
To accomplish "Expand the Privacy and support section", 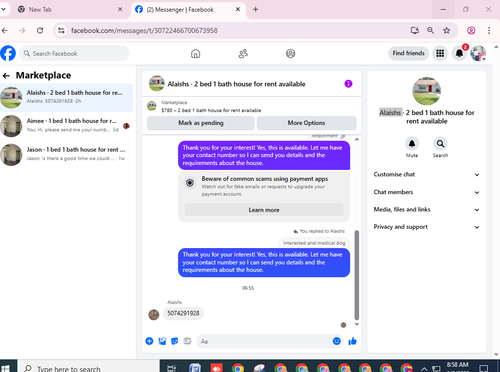I will (426, 227).
